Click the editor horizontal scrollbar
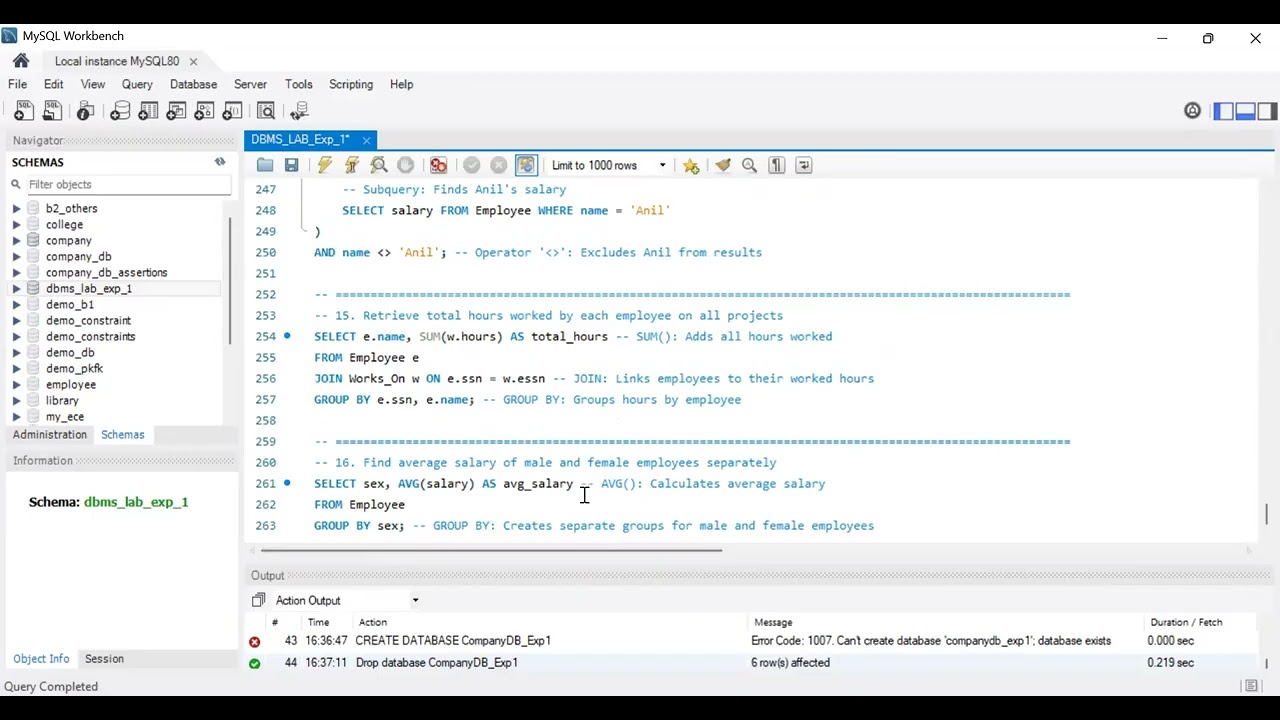Viewport: 1280px width, 720px height. 491,550
